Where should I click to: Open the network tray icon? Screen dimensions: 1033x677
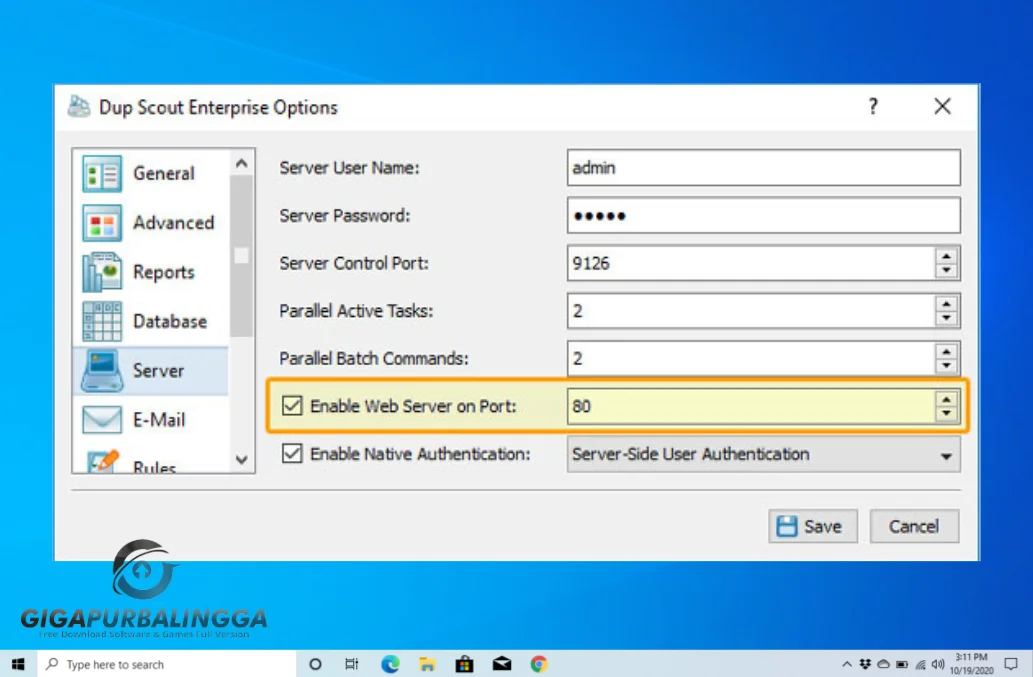click(x=920, y=664)
